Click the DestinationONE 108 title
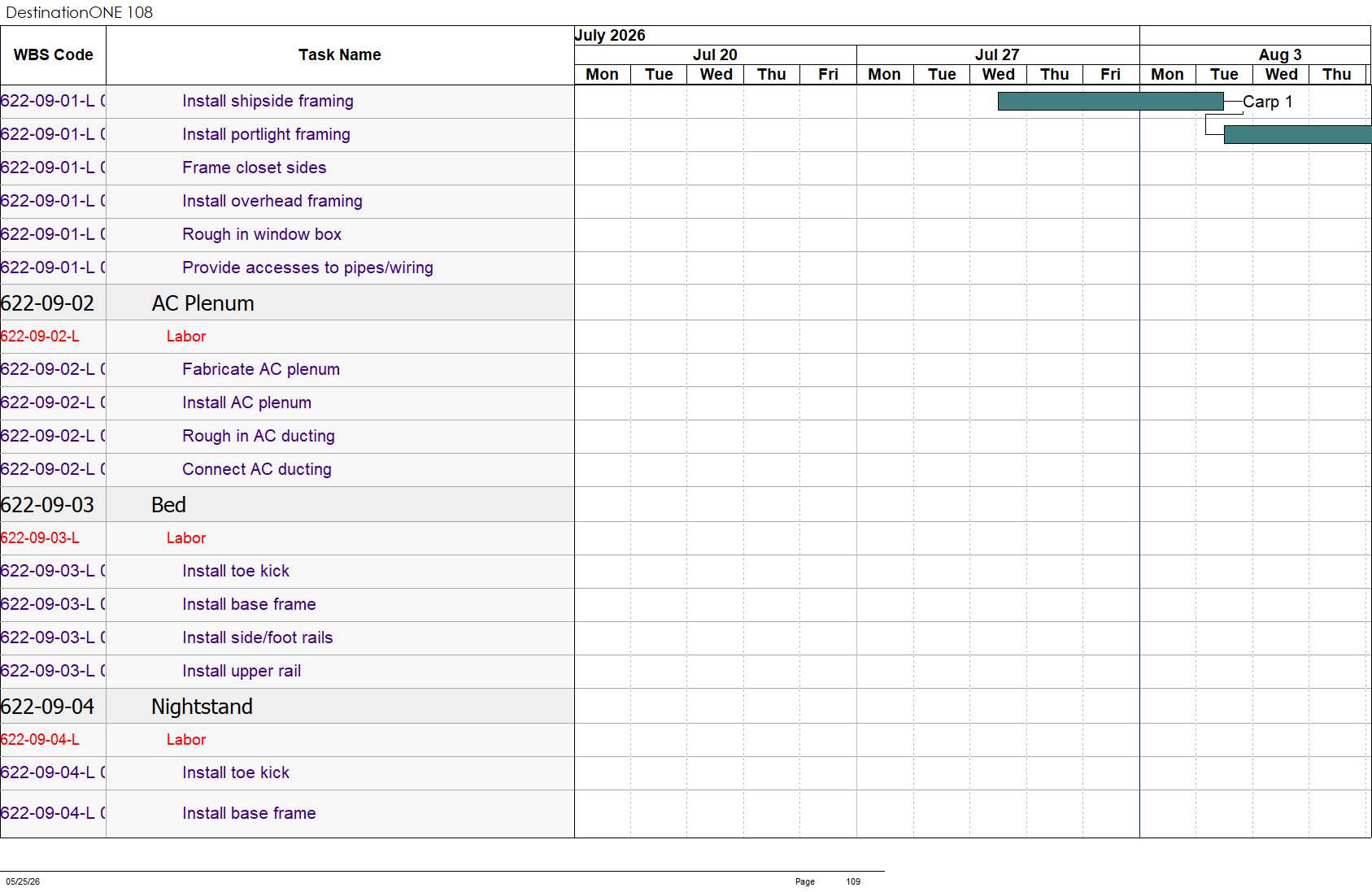The width and height of the screenshot is (1372, 892). [x=79, y=12]
